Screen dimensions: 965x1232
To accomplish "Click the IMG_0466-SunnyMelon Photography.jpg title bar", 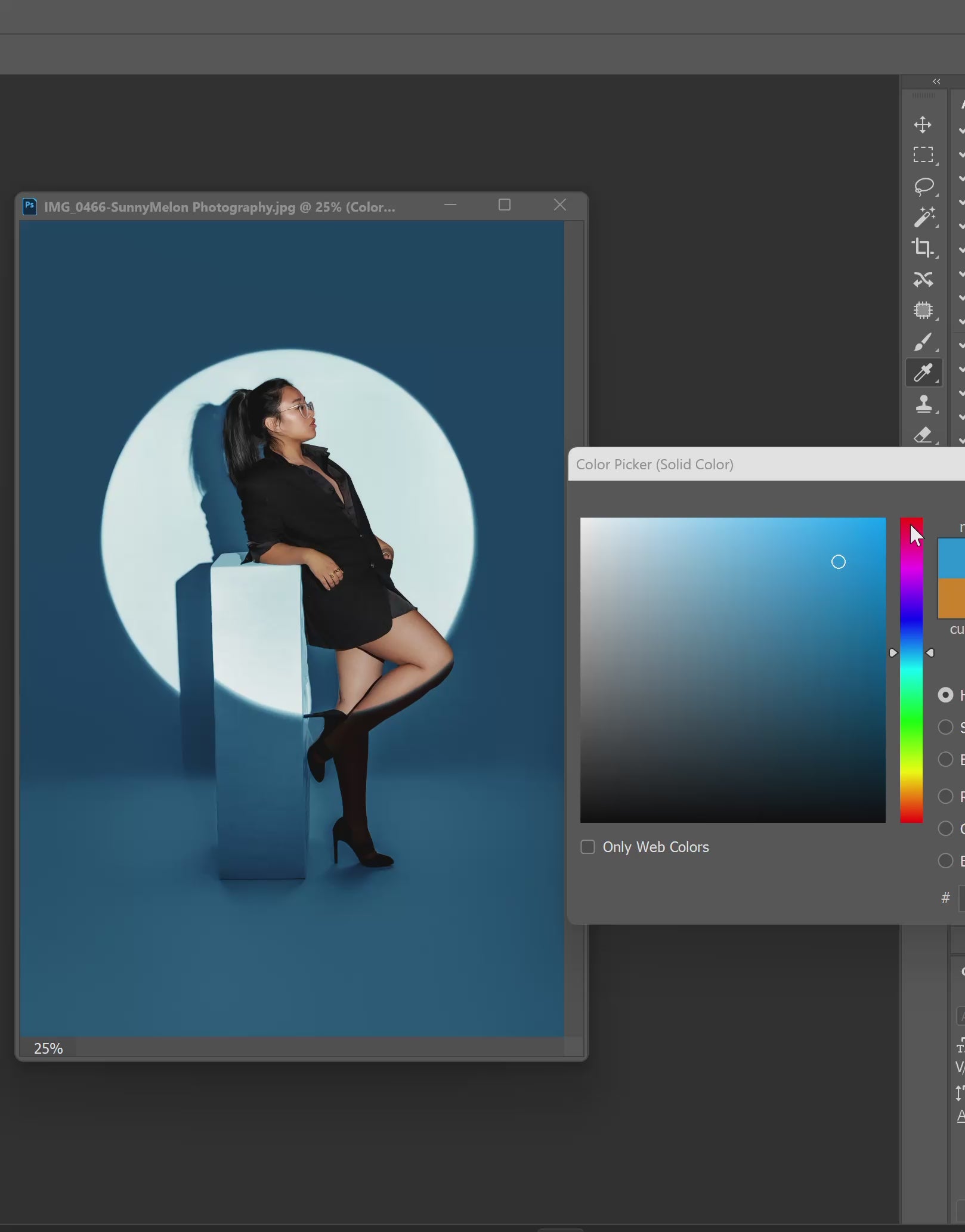I will (x=219, y=207).
